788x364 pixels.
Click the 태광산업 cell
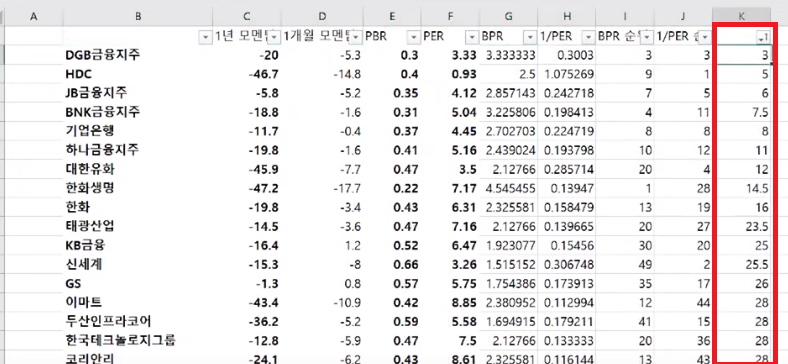tap(138, 226)
